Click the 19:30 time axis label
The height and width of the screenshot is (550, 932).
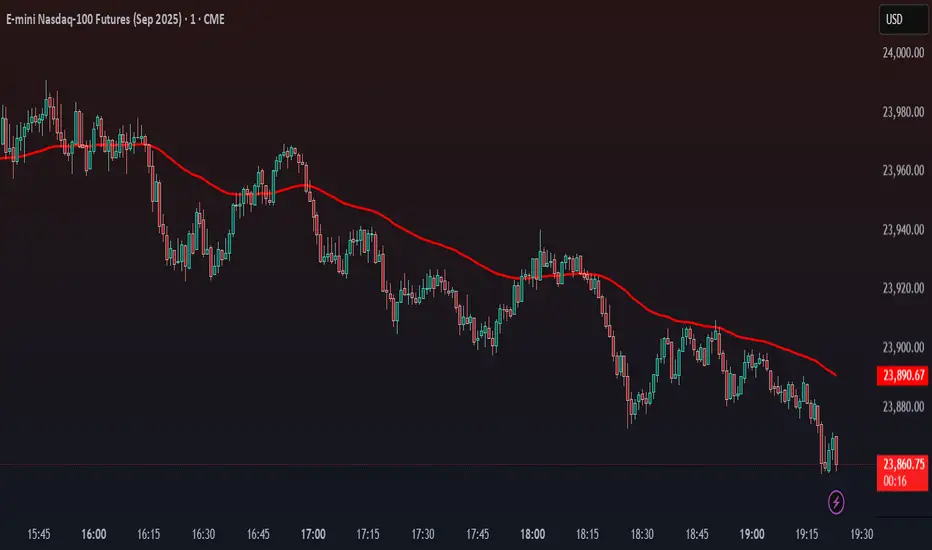pos(861,534)
